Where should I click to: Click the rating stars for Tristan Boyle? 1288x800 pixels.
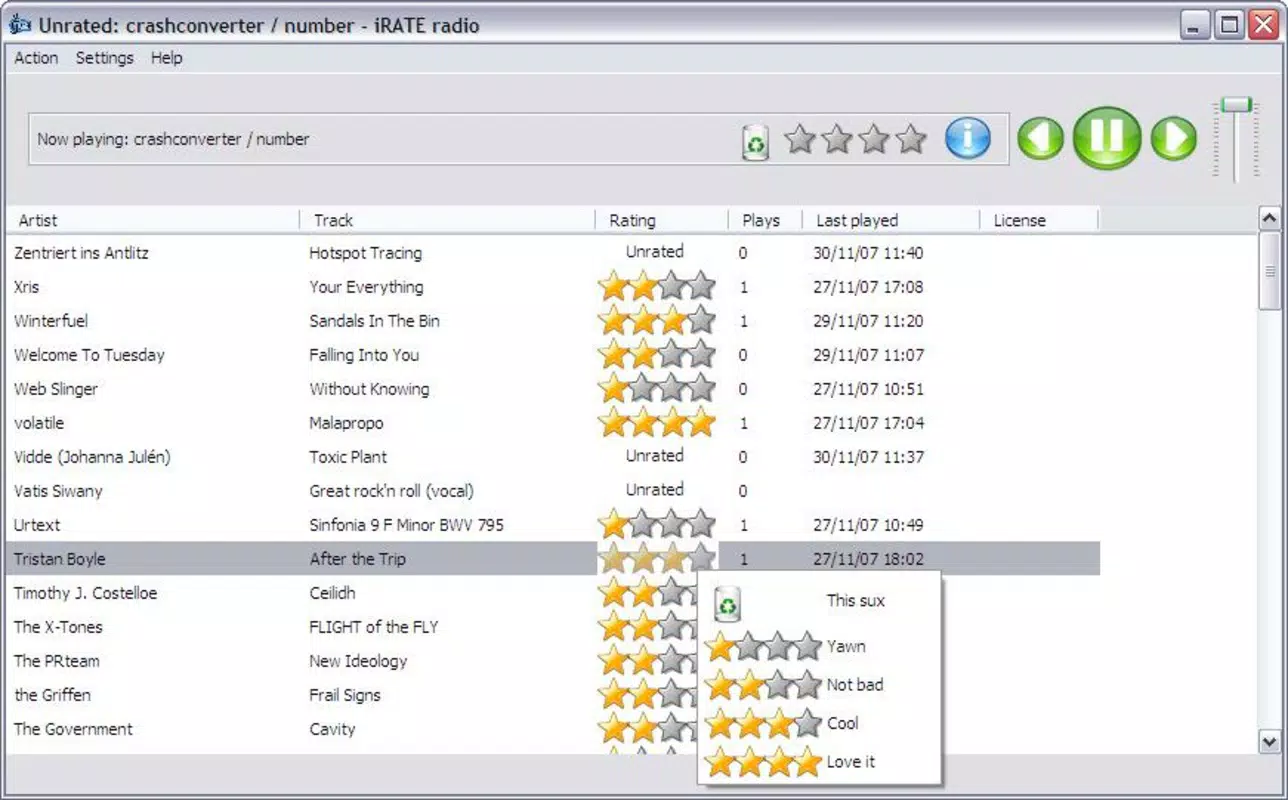657,559
